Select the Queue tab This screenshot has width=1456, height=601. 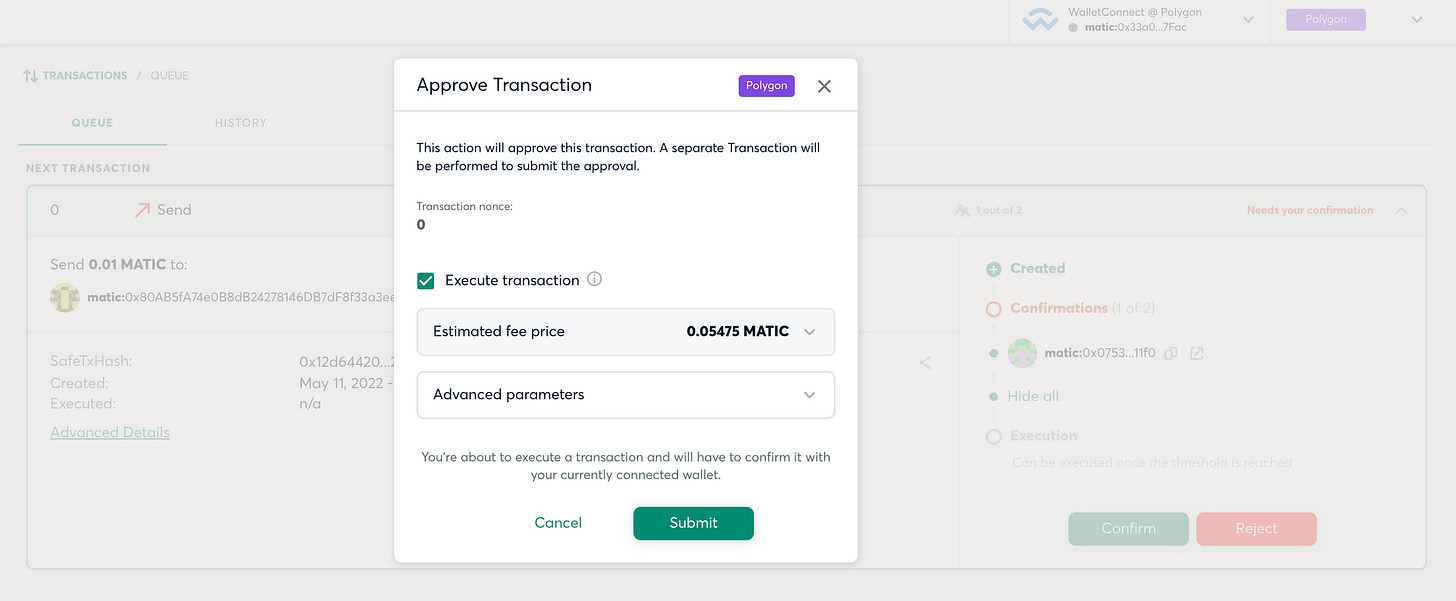[x=92, y=123]
